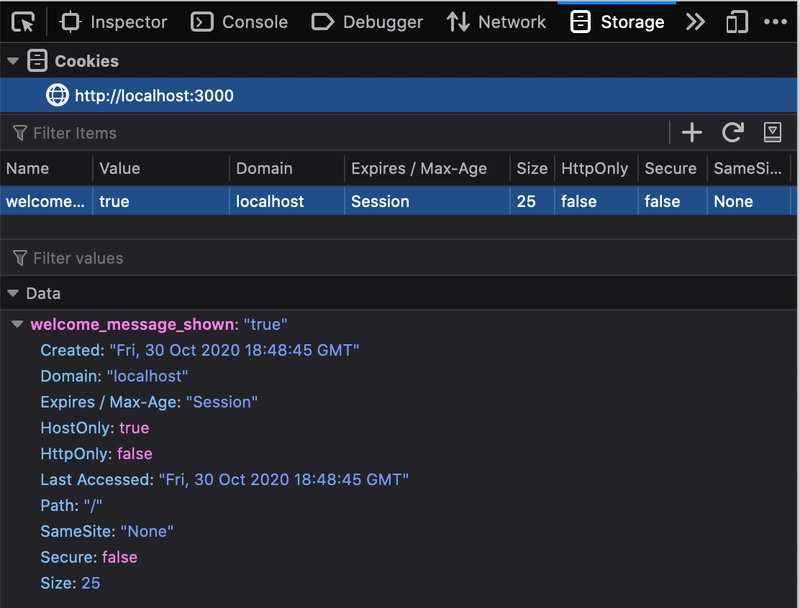Switch to the Network tab

[497, 21]
